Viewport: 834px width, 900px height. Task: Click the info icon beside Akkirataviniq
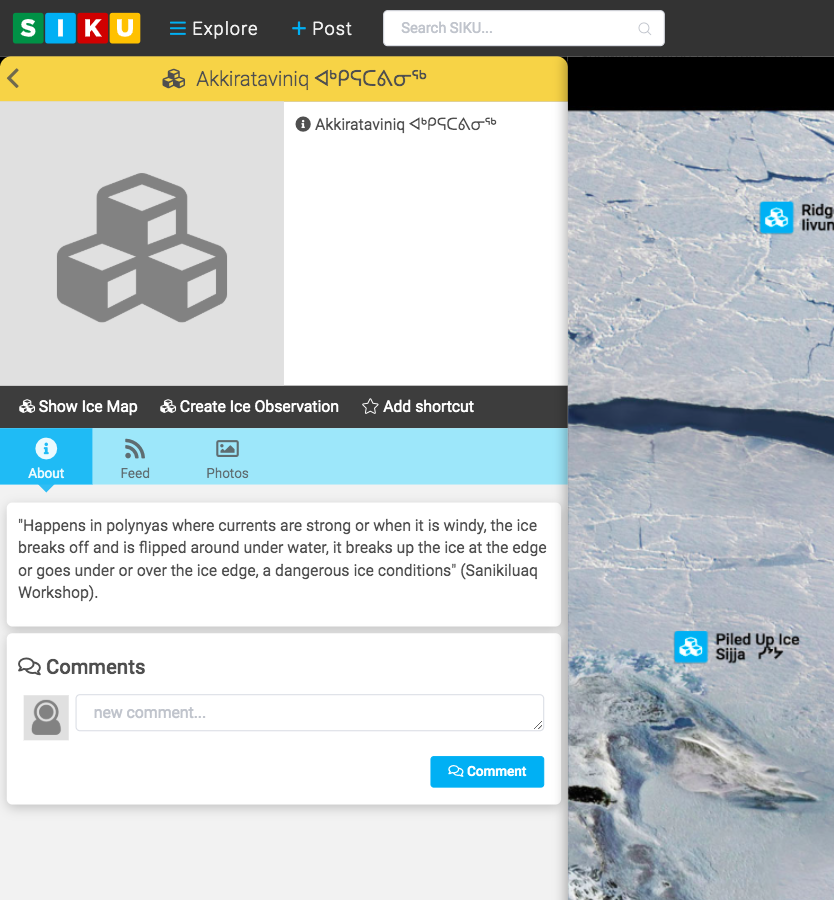303,124
